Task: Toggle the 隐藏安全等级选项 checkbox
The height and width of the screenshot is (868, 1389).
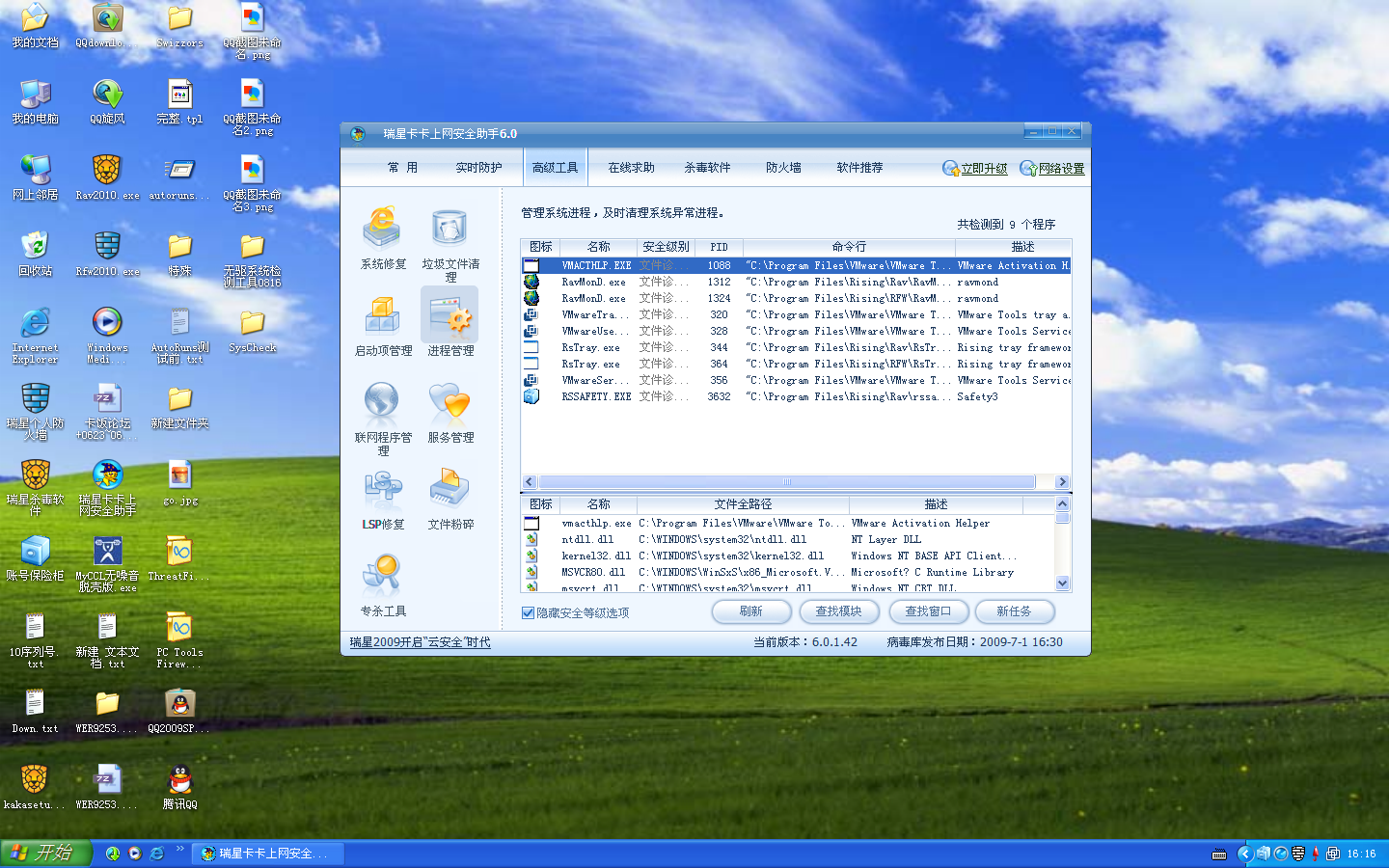Action: click(x=528, y=612)
